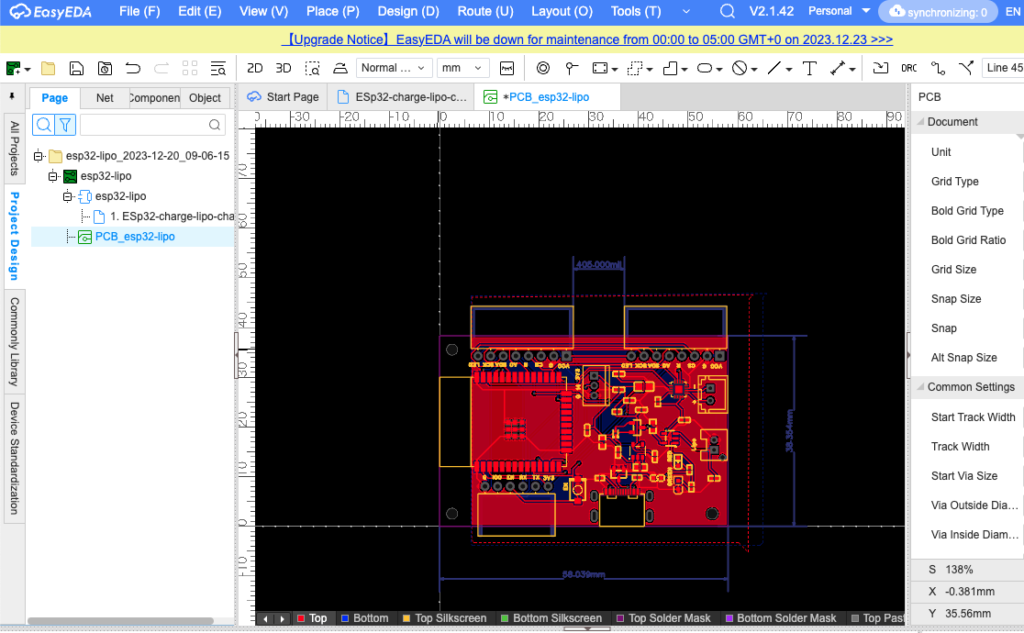Select the differential pair routing tool

click(x=966, y=68)
